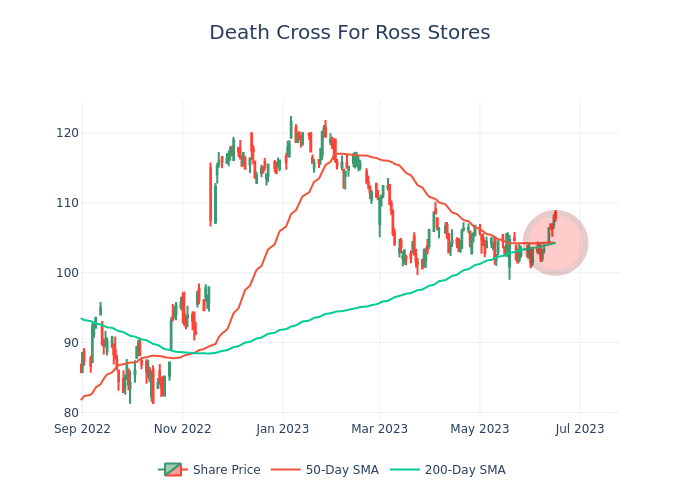Toggle the Share Price legend label
Viewport: 700px width, 500px height.
tap(226, 470)
